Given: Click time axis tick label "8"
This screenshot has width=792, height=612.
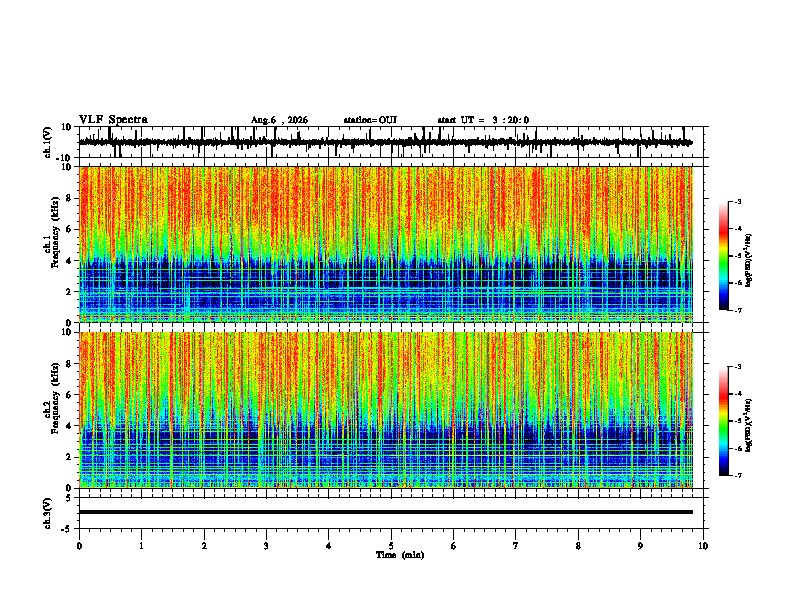Looking at the screenshot, I should point(578,546).
